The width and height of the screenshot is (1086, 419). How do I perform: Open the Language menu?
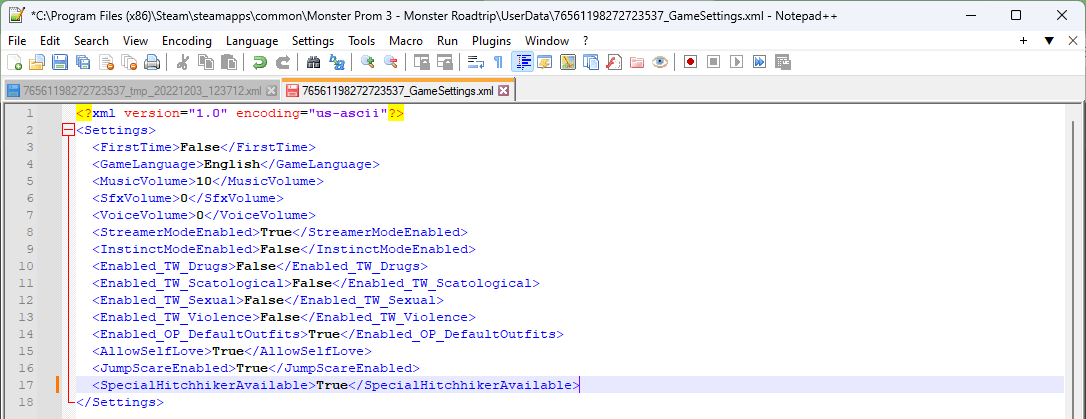(x=252, y=41)
